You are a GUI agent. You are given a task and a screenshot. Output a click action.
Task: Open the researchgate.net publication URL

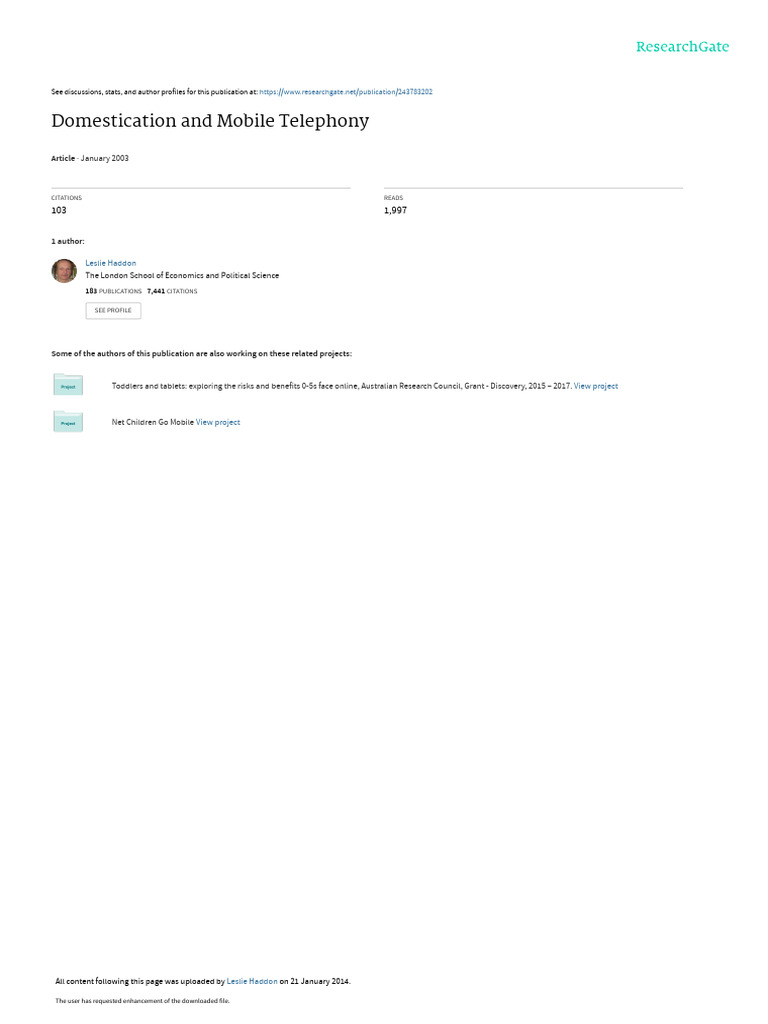click(x=345, y=92)
